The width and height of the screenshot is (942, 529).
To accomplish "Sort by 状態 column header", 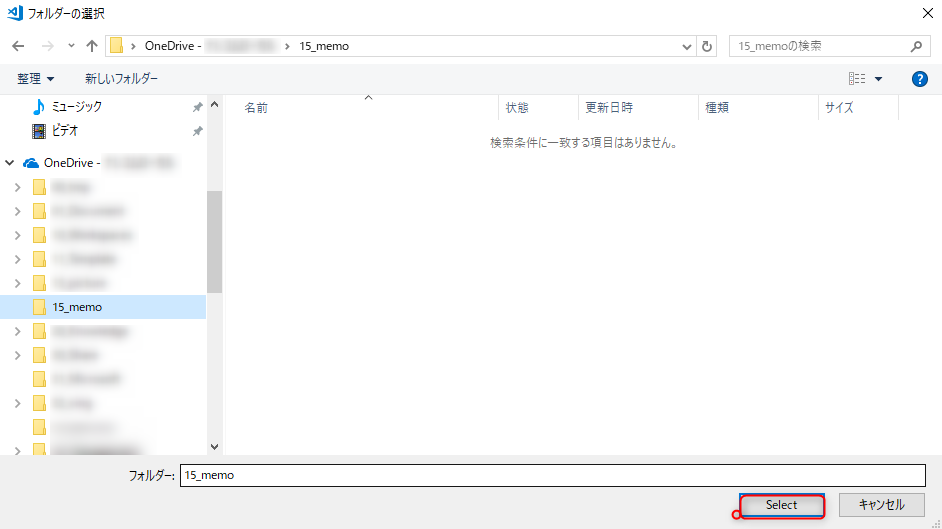I will [x=517, y=107].
